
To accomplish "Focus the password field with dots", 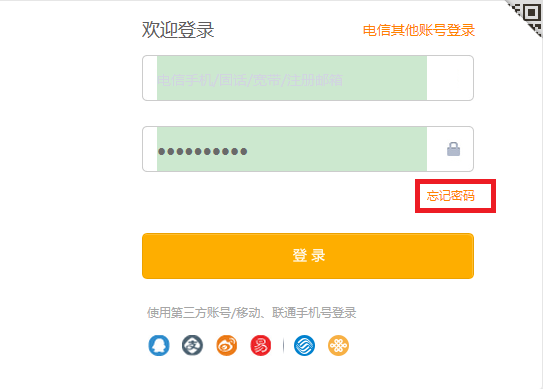I will point(308,149).
